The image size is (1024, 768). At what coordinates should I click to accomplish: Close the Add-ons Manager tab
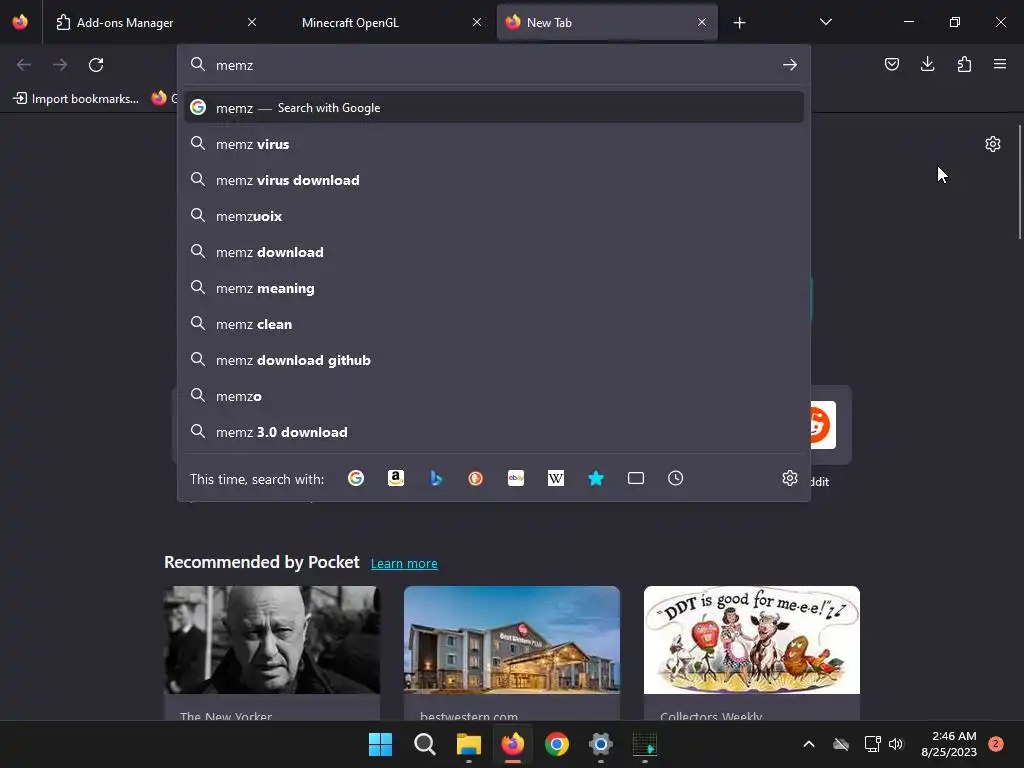(252, 22)
